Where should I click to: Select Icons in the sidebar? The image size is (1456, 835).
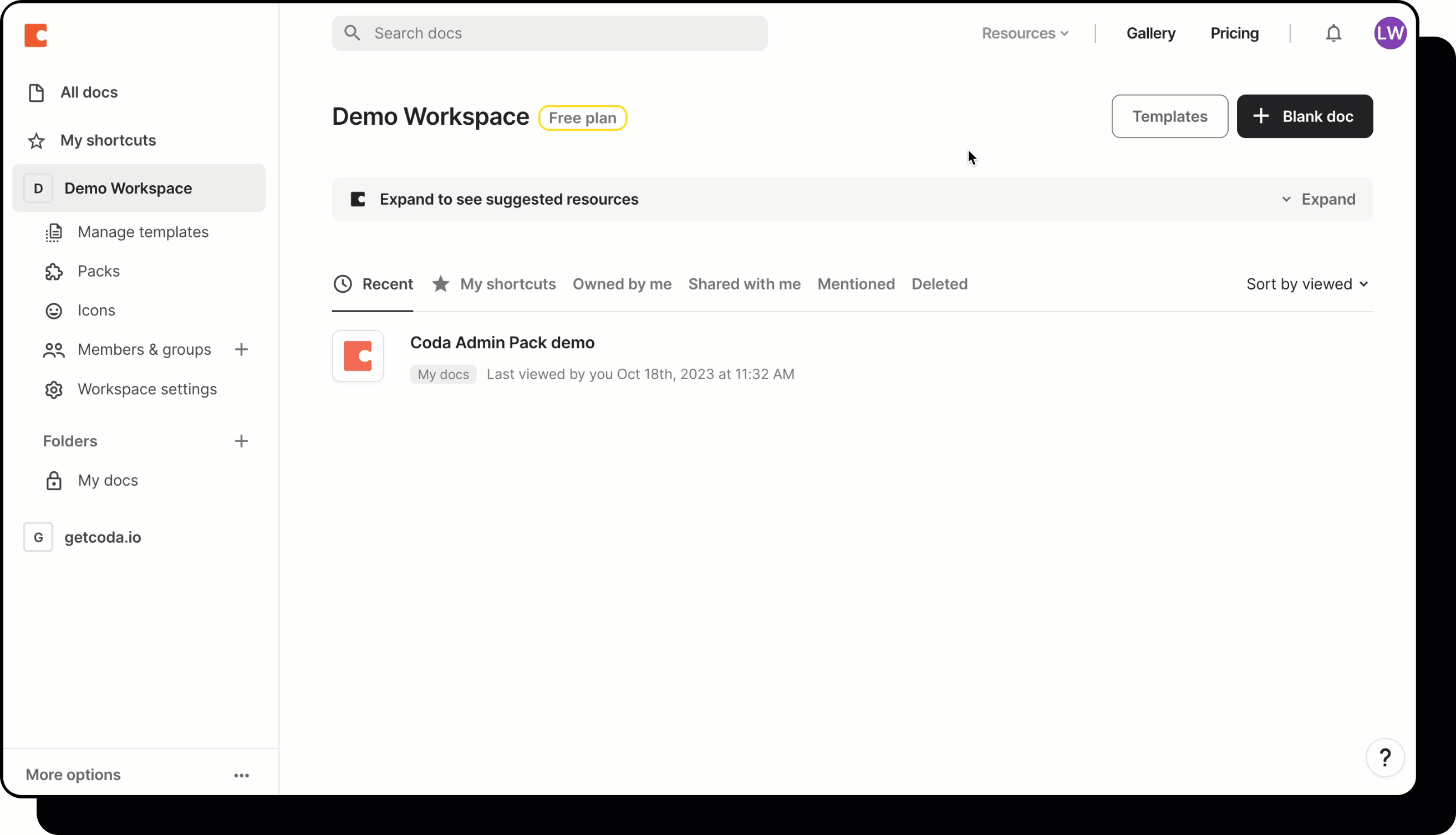[x=96, y=310]
